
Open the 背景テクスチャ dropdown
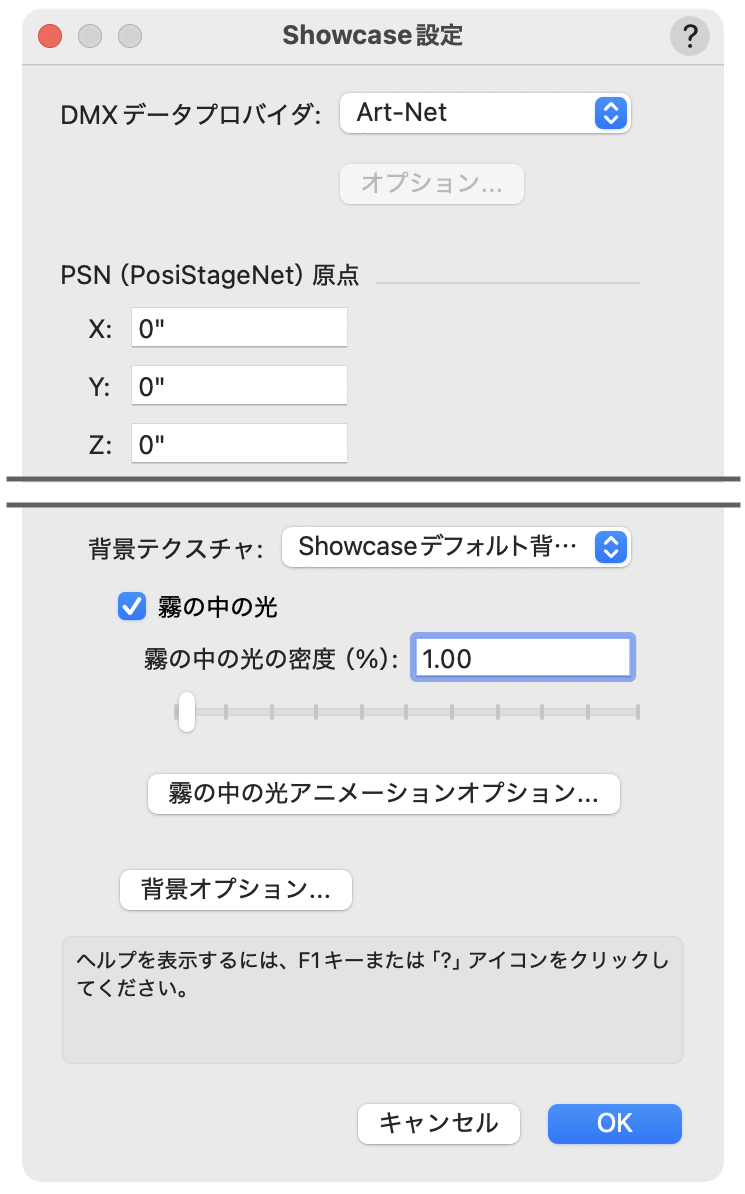click(455, 547)
